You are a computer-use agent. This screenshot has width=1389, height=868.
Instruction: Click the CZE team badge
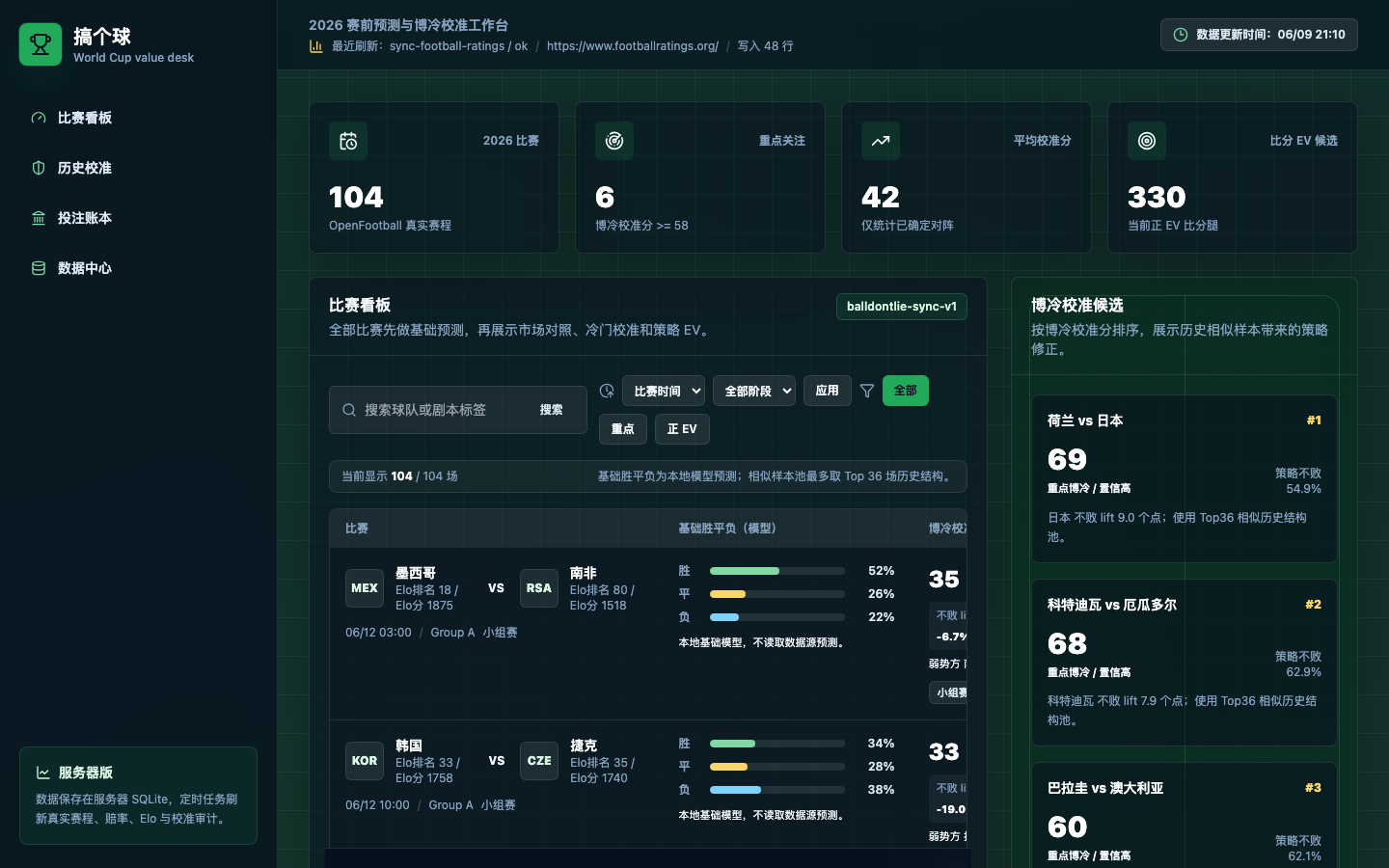(539, 761)
